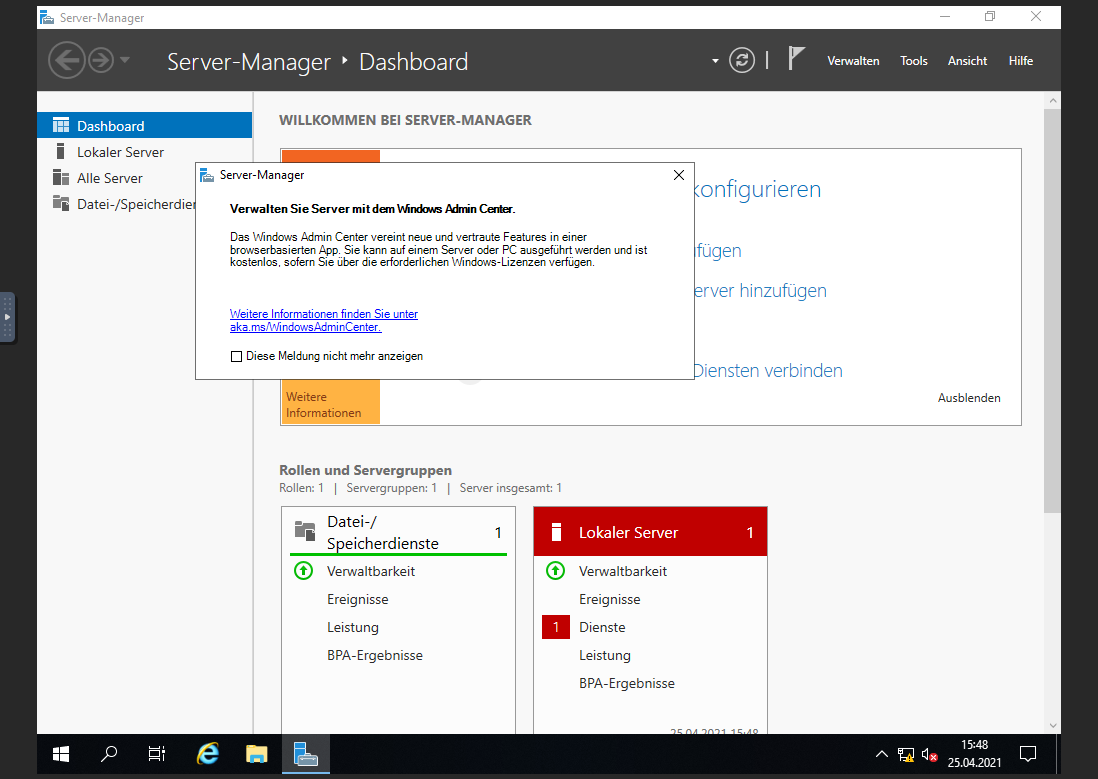Click green Verwaltbarkeit status icon under Lokaler Server

[555, 571]
